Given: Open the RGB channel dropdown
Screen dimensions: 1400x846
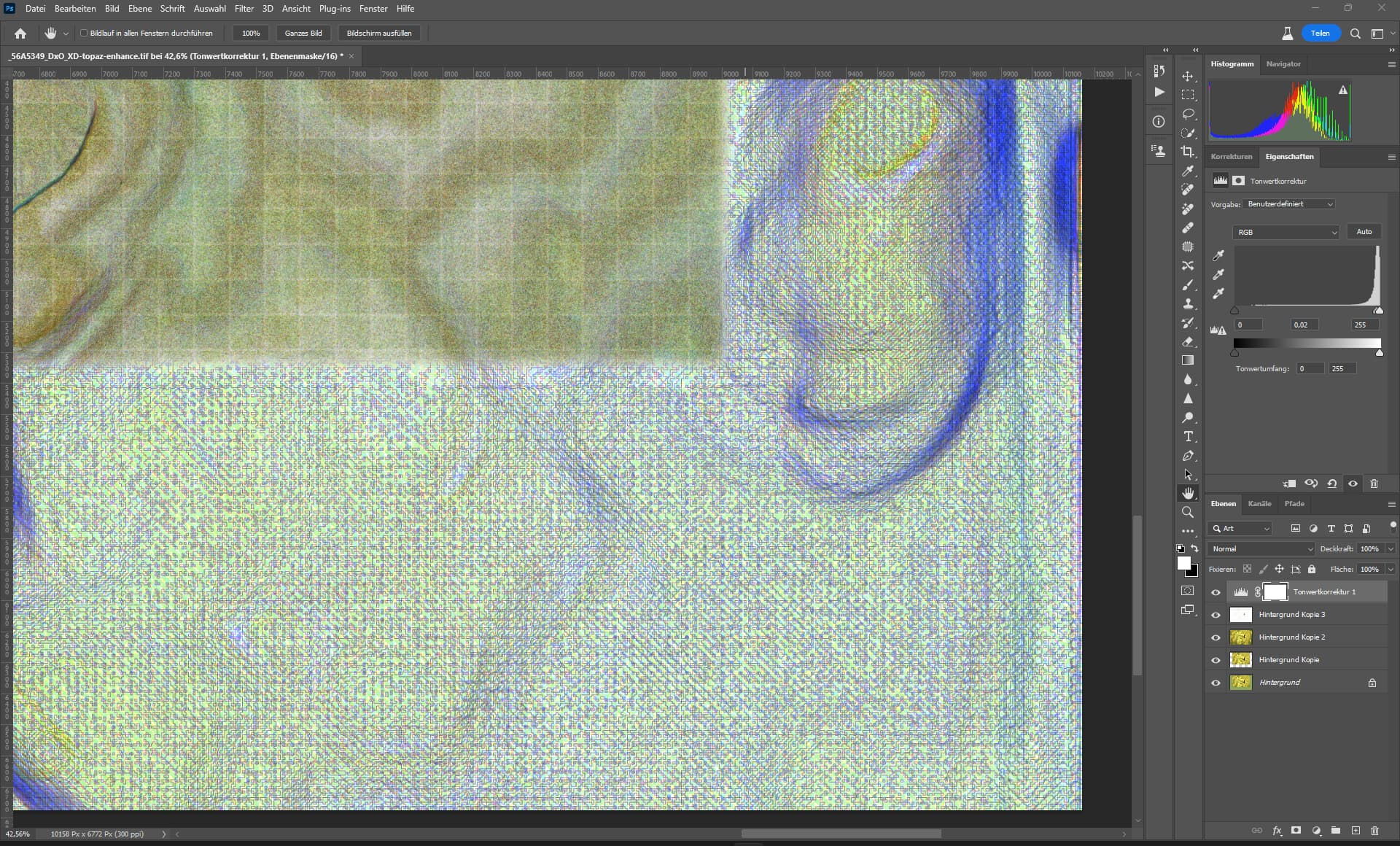Looking at the screenshot, I should [1286, 232].
